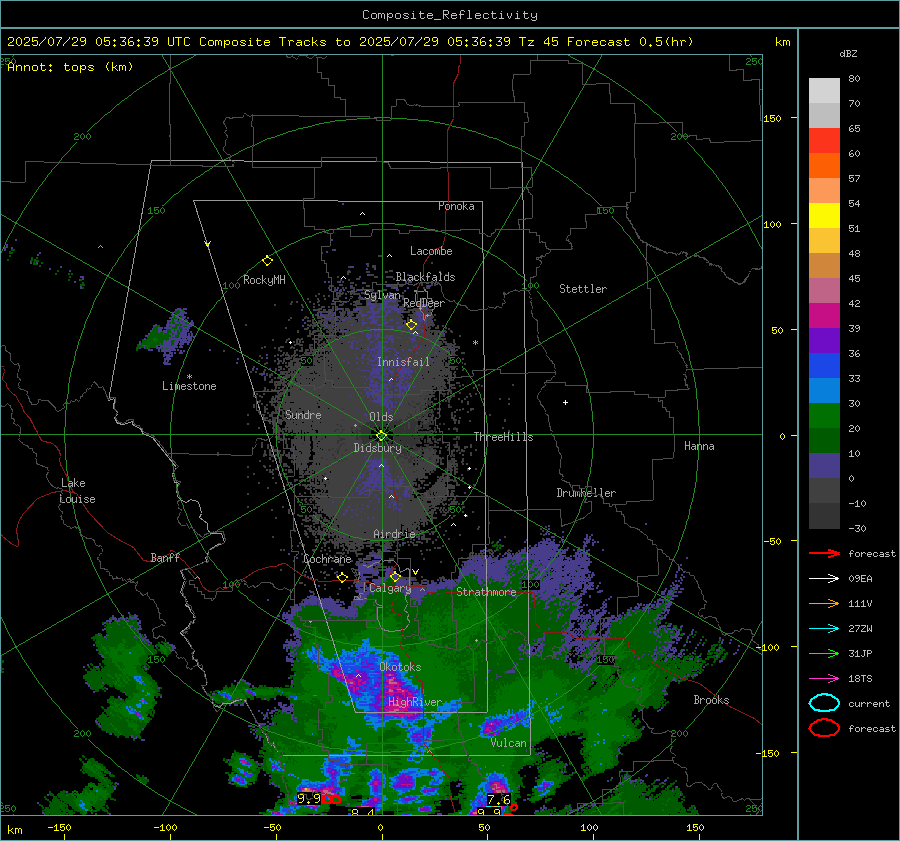Click the Cochrane label
Image resolution: width=900 pixels, height=841 pixels.
[327, 559]
